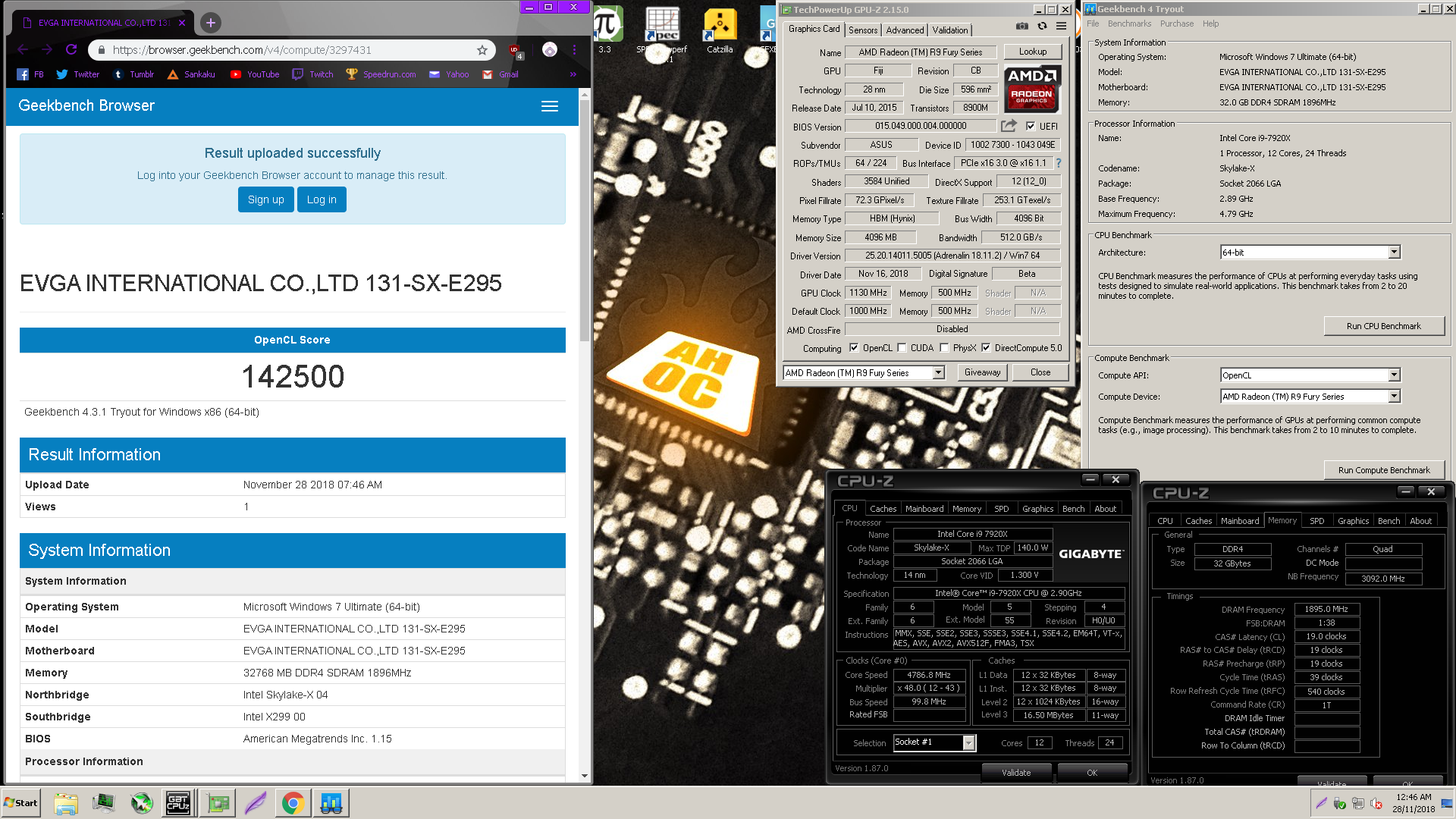Open the Twitch bookmark

pyautogui.click(x=312, y=74)
